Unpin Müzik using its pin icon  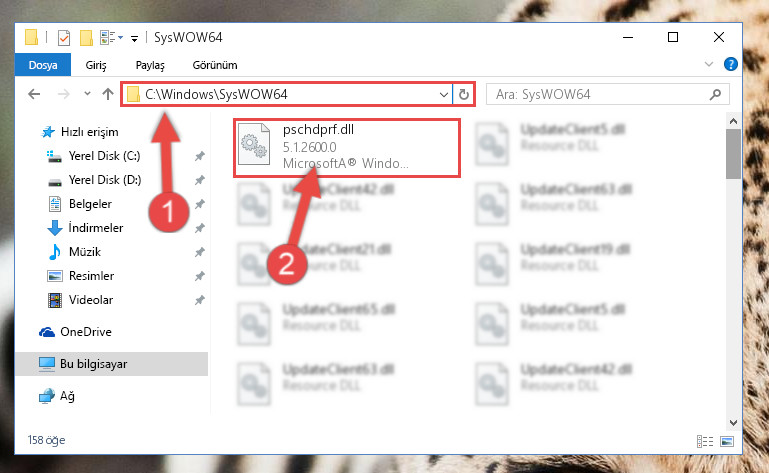pos(199,252)
